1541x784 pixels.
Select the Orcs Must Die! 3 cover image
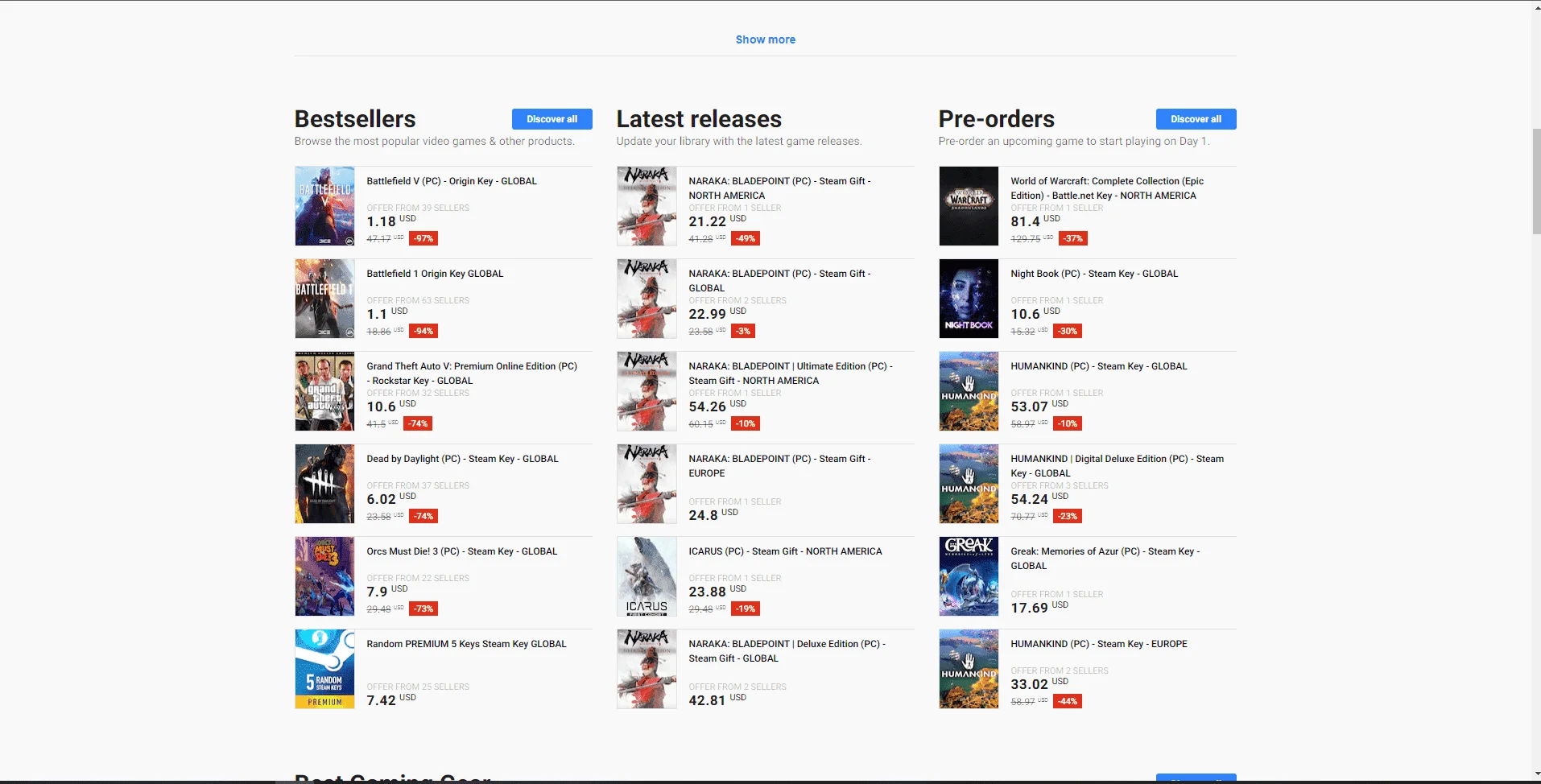[324, 576]
